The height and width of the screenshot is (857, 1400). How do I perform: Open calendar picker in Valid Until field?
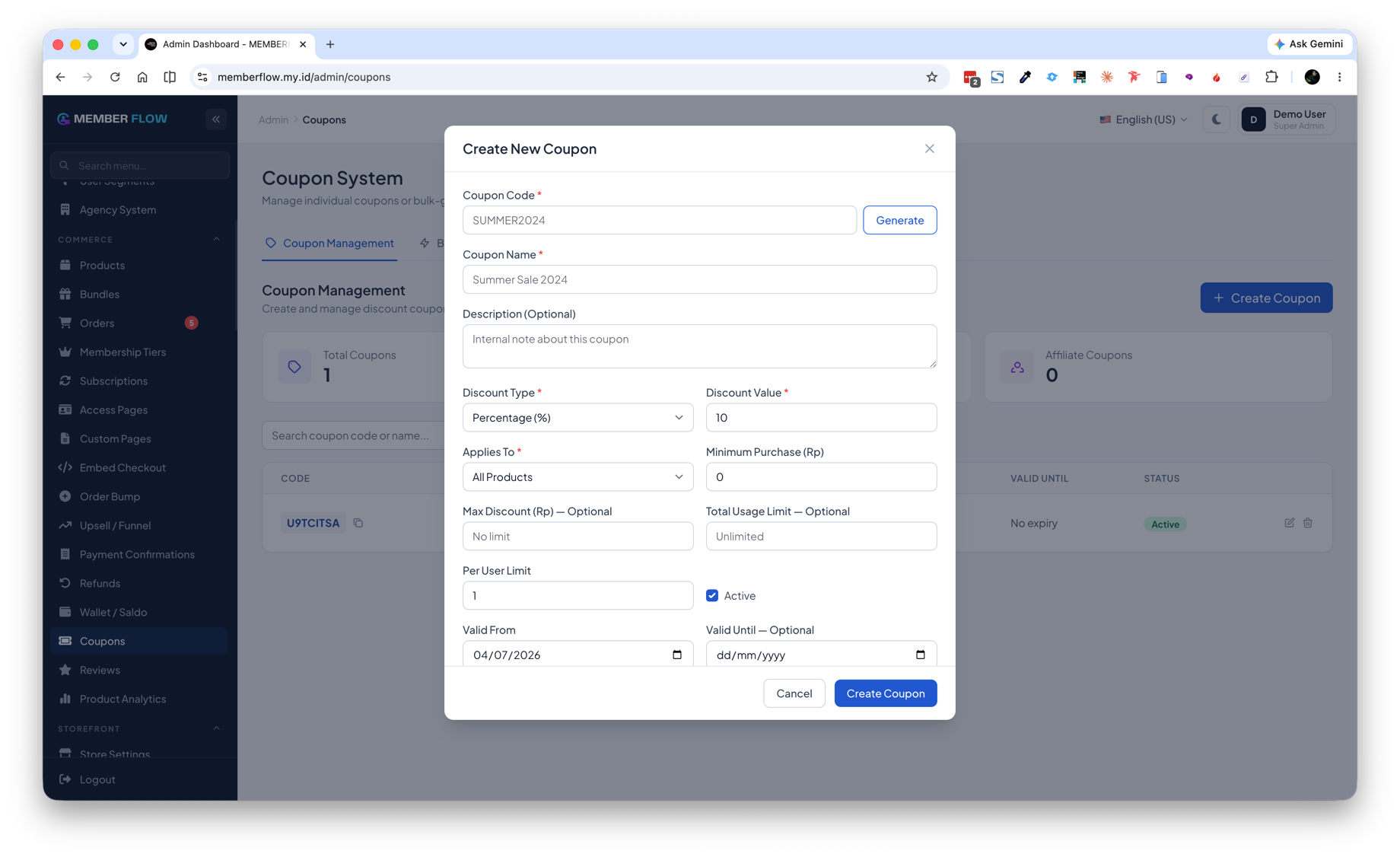[921, 655]
